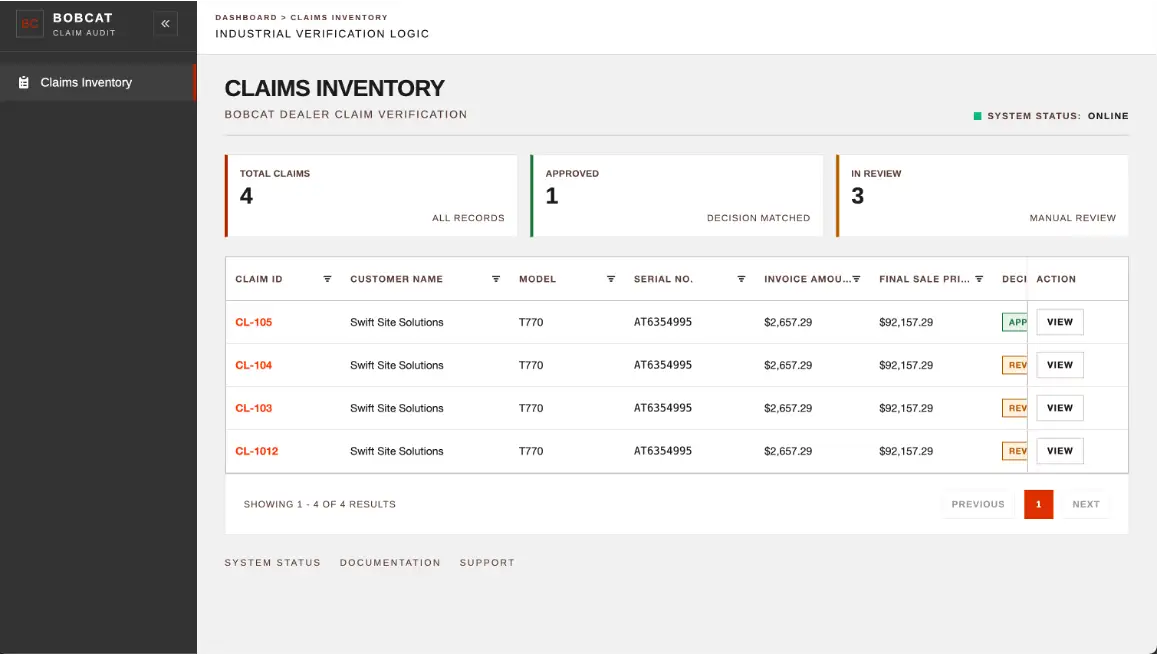The height and width of the screenshot is (654, 1158).
Task: Click the REV decision badge for CL-1012
Action: [x=1015, y=451]
